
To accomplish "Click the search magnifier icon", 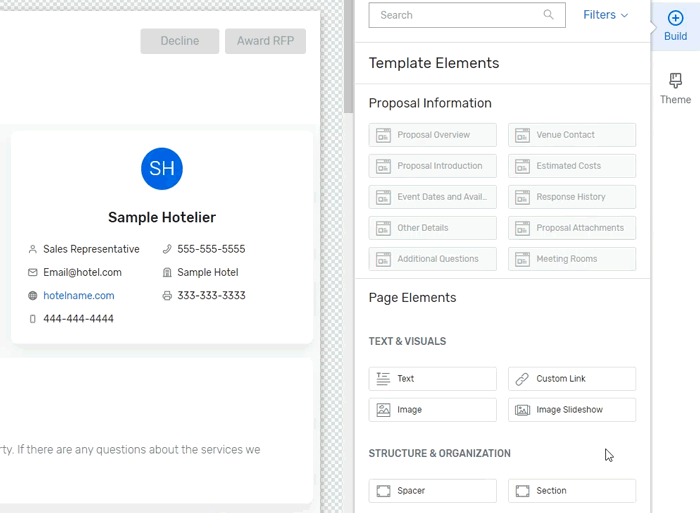I will 548,15.
